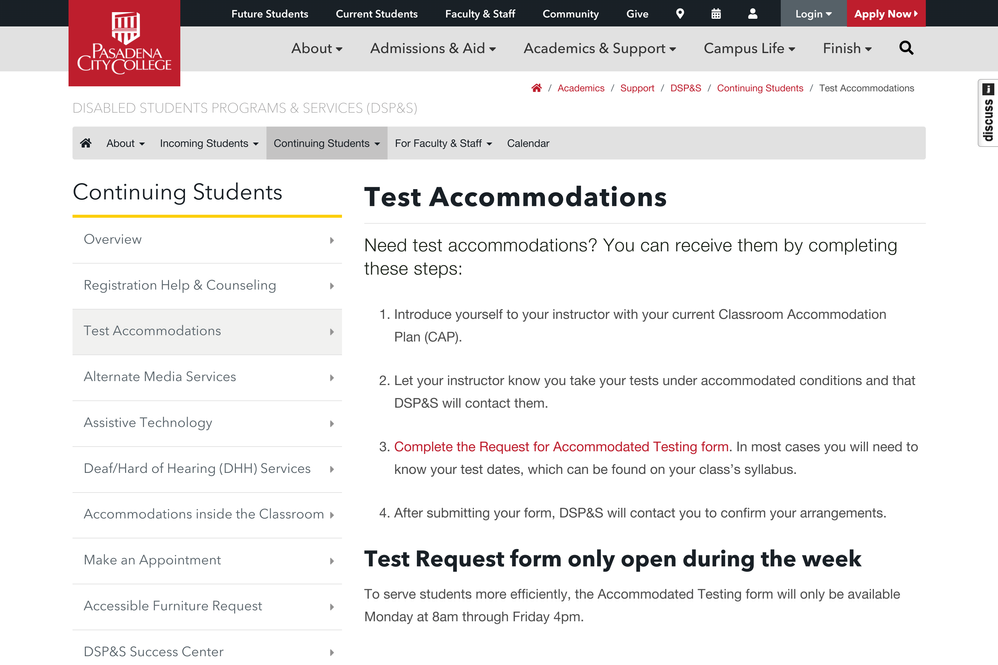This screenshot has width=998, height=665.
Task: Click the Pasadena City College logo
Action: pyautogui.click(x=124, y=43)
